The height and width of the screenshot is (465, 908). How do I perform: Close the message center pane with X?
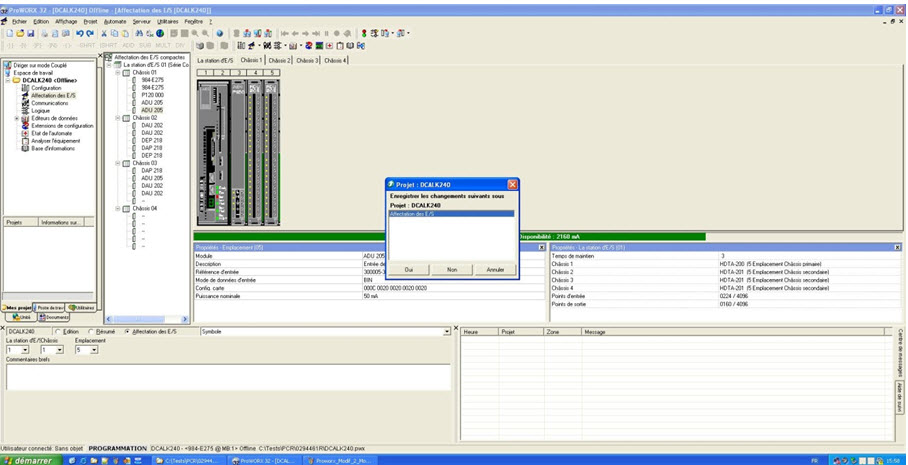456,328
